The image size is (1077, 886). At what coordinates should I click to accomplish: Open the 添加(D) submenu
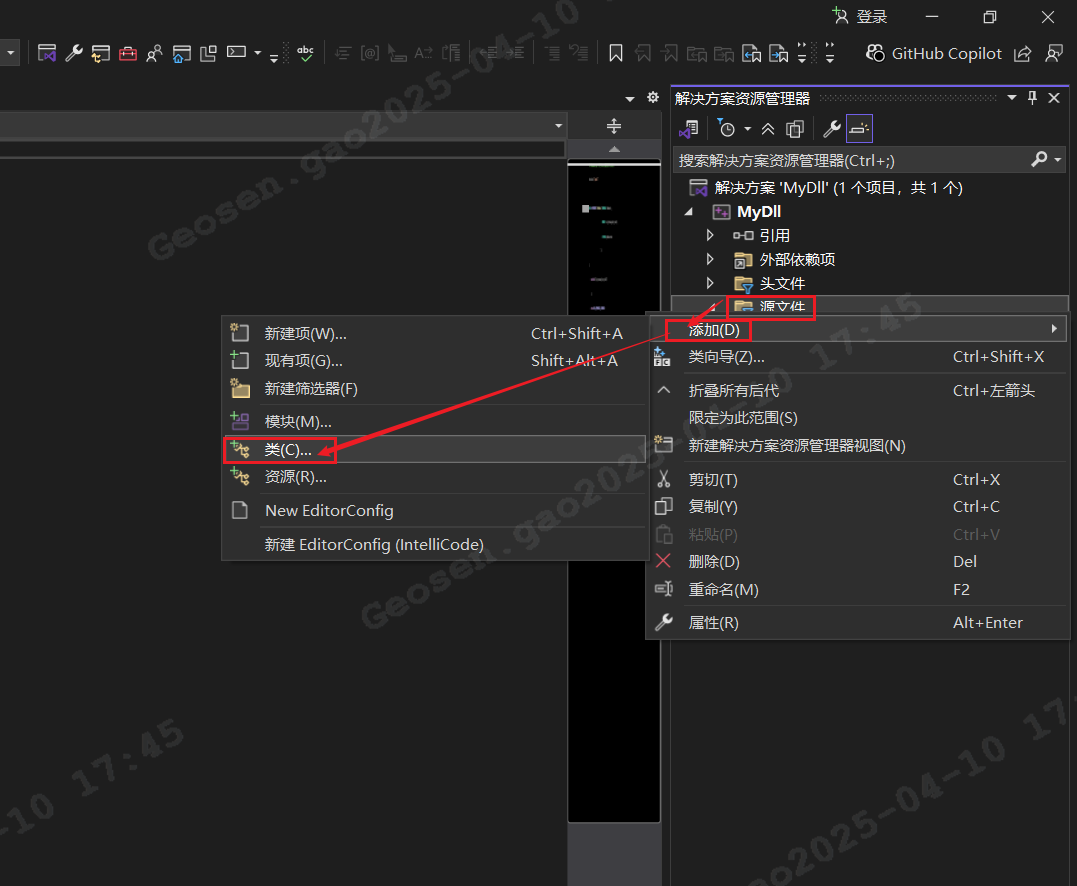point(858,330)
